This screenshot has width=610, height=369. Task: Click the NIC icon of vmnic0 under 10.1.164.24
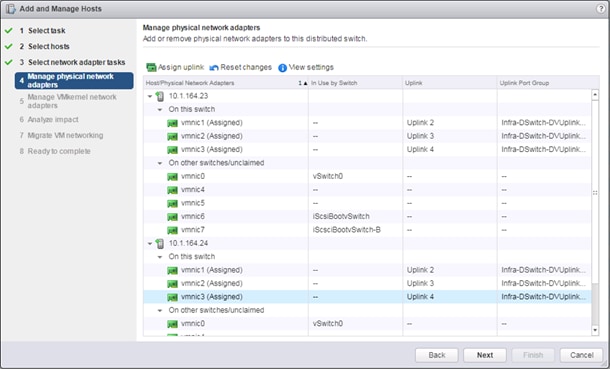(172, 324)
